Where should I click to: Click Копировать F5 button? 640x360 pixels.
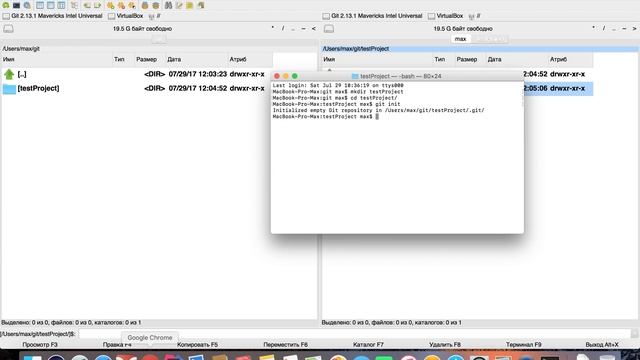pos(198,344)
